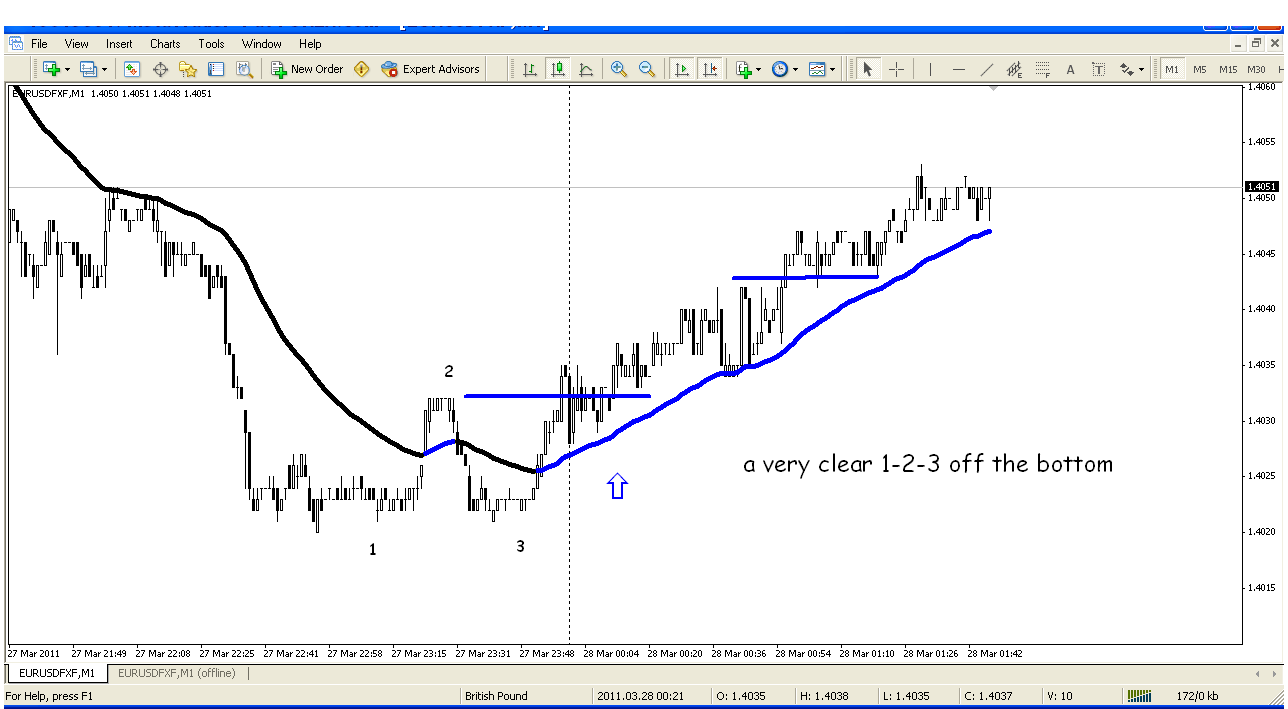
Task: Click the chart shift triangle marker
Action: 993,89
